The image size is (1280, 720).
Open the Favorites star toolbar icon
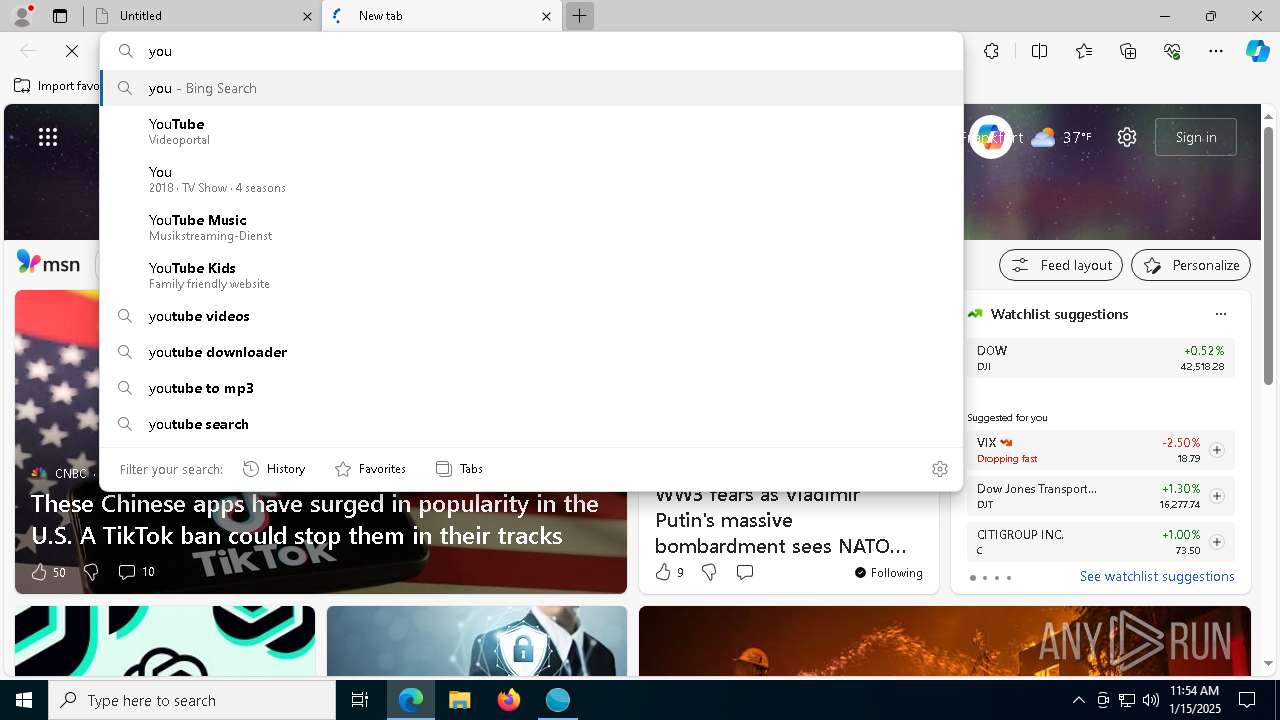(1084, 51)
